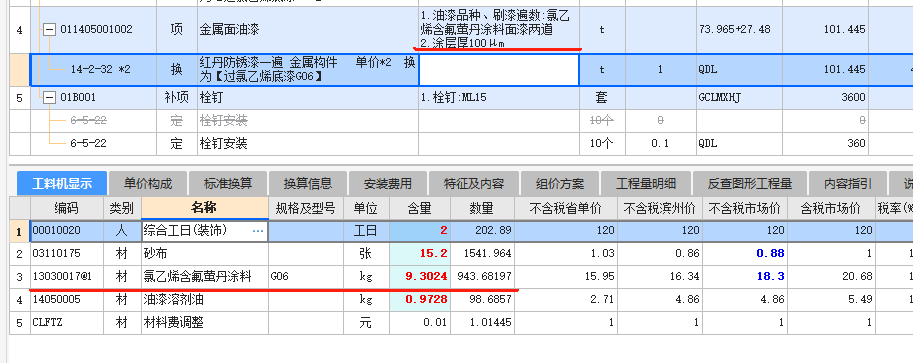The height and width of the screenshot is (363, 913).
Task: Switch to the 特征及内容 tab
Action: coord(473,184)
